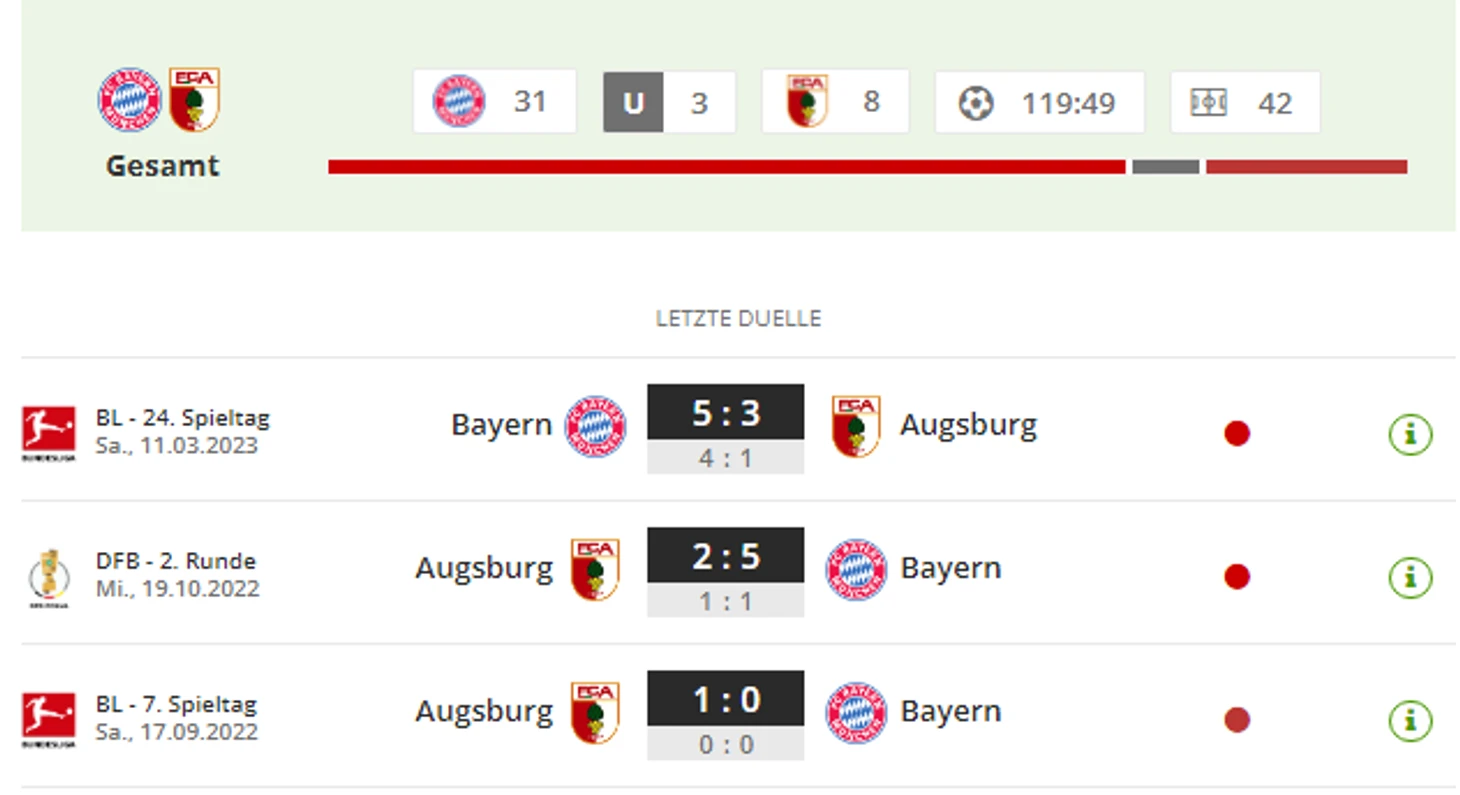Screen dimensions: 1460x795
Task: Click the gray draws bar segment
Action: pos(1166,167)
